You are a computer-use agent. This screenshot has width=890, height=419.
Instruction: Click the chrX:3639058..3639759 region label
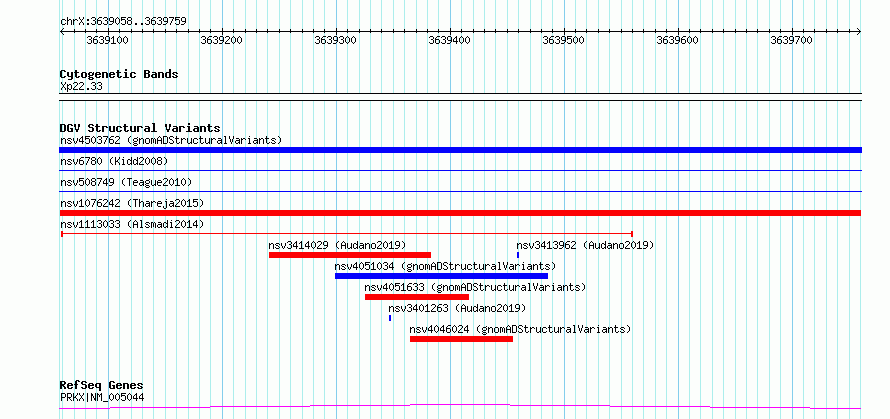[123, 22]
